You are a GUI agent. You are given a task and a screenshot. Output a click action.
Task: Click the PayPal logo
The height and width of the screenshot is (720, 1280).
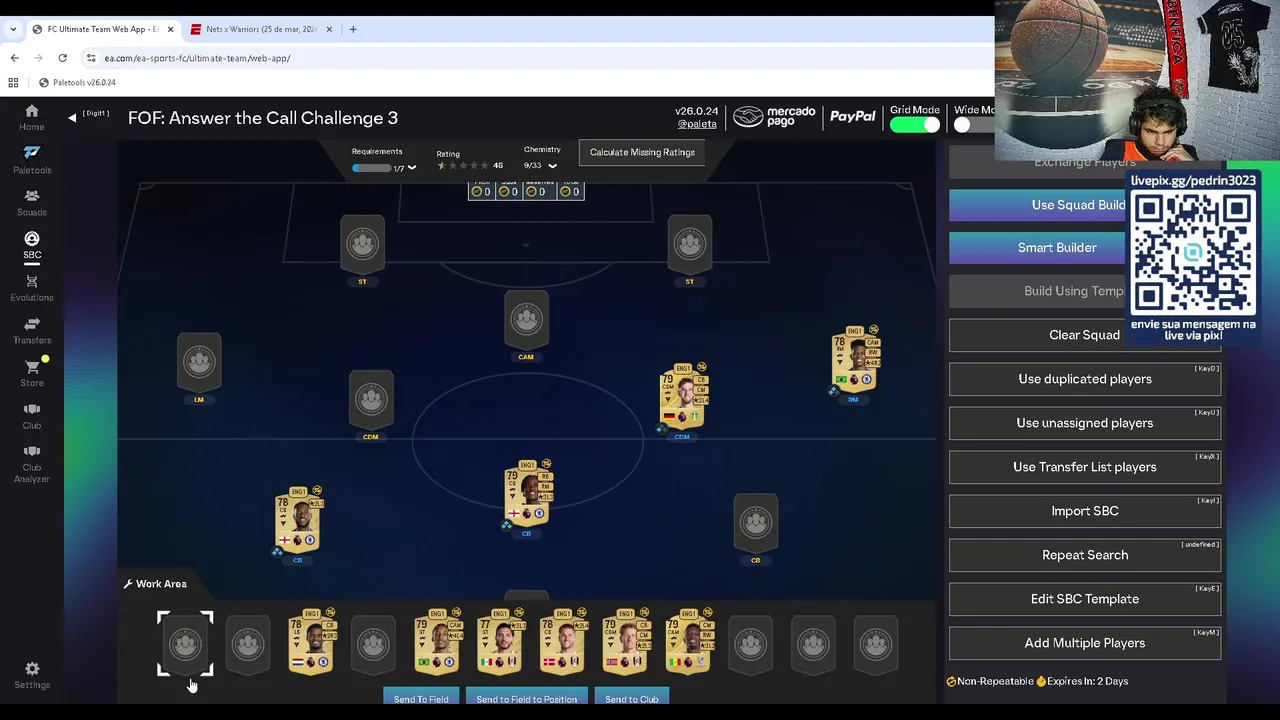pos(853,117)
